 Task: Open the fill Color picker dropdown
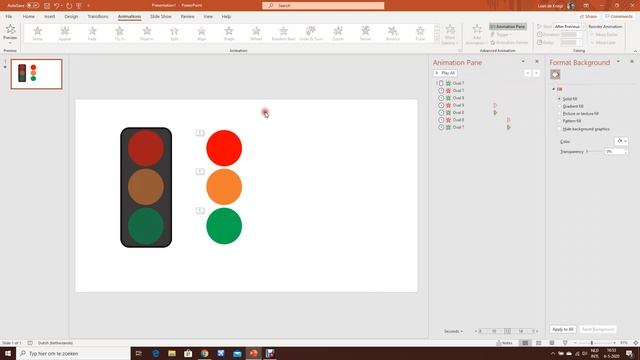point(621,141)
